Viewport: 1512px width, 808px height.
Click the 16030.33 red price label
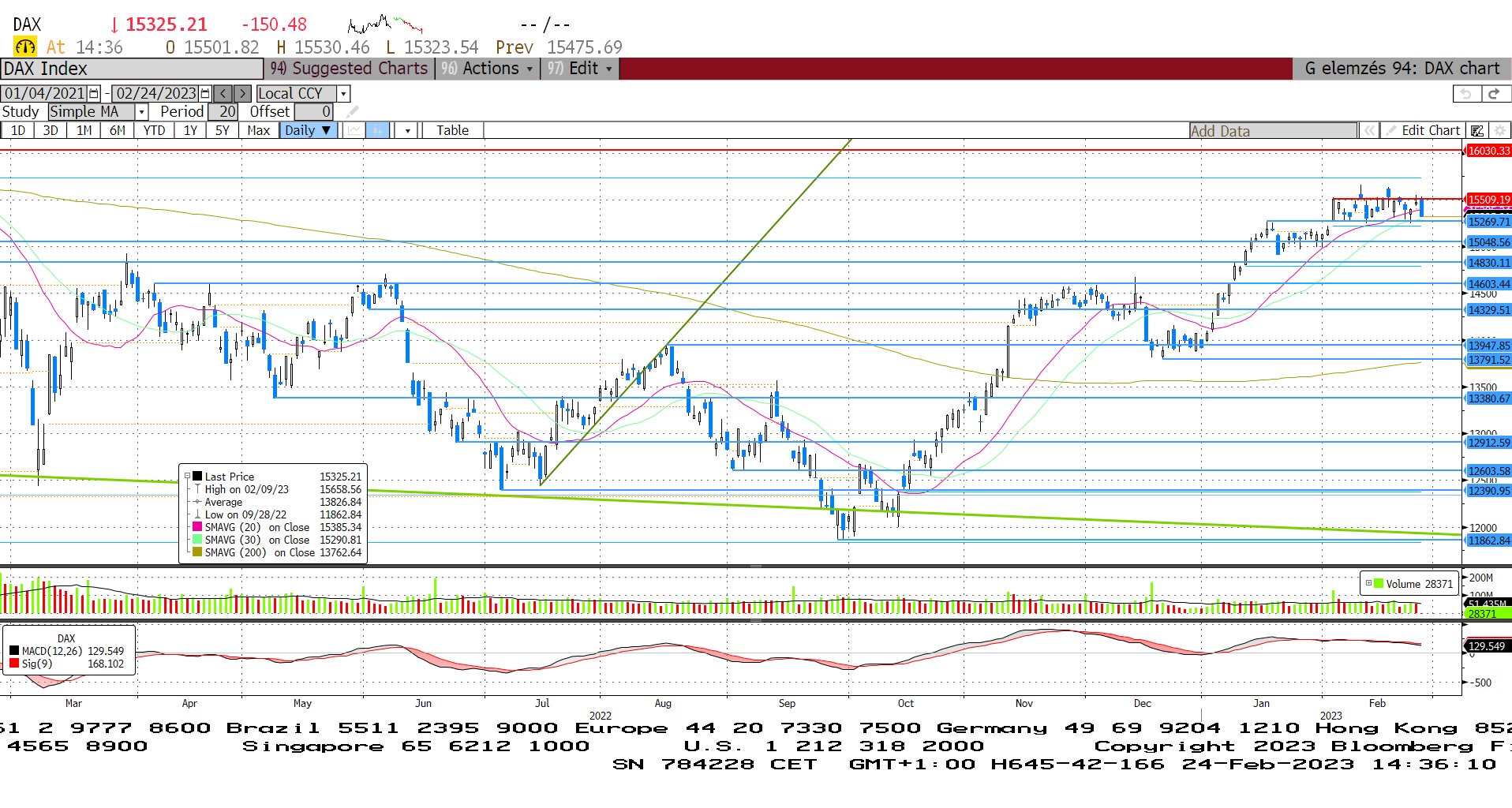[1488, 151]
